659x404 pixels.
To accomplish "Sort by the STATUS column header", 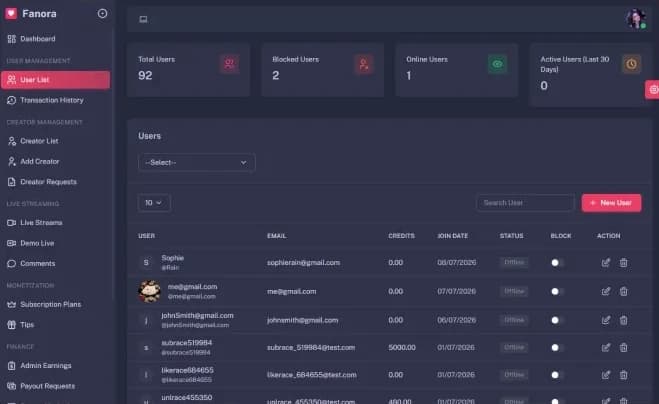I will click(511, 236).
